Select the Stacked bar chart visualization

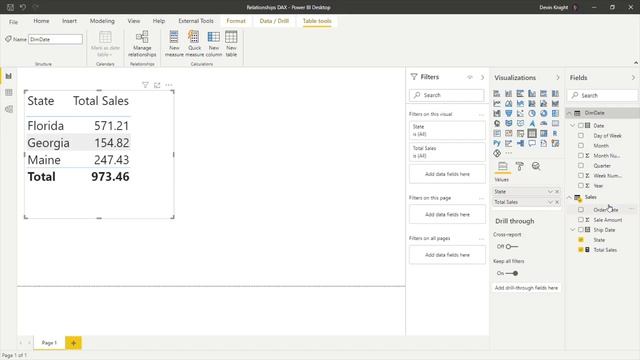[x=497, y=93]
